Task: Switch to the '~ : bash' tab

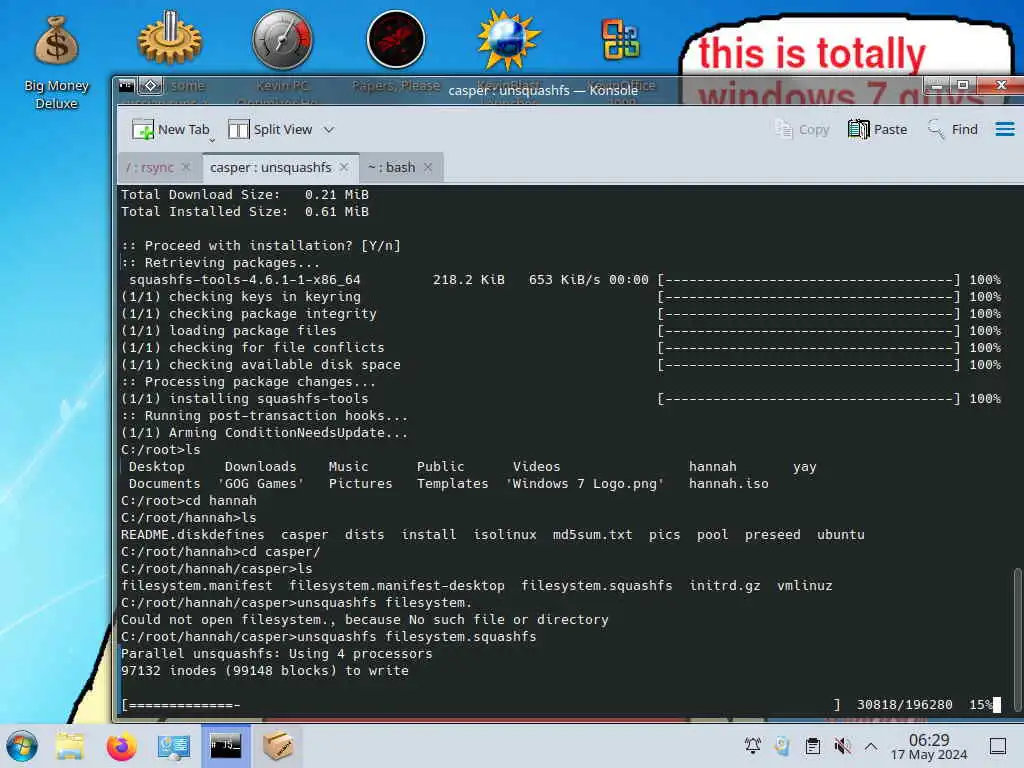Action: [x=392, y=168]
